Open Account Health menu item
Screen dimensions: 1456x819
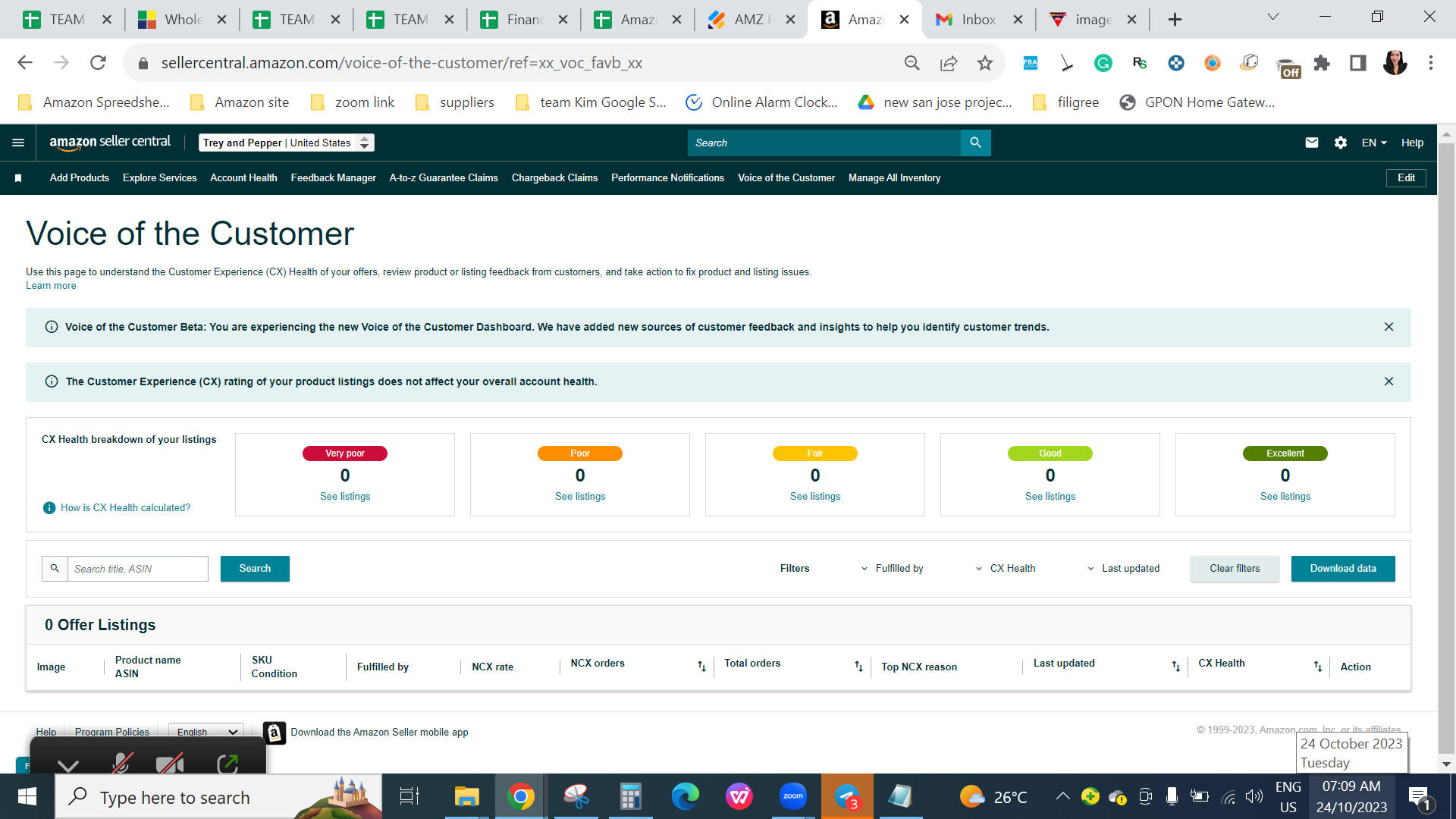pyautogui.click(x=243, y=178)
